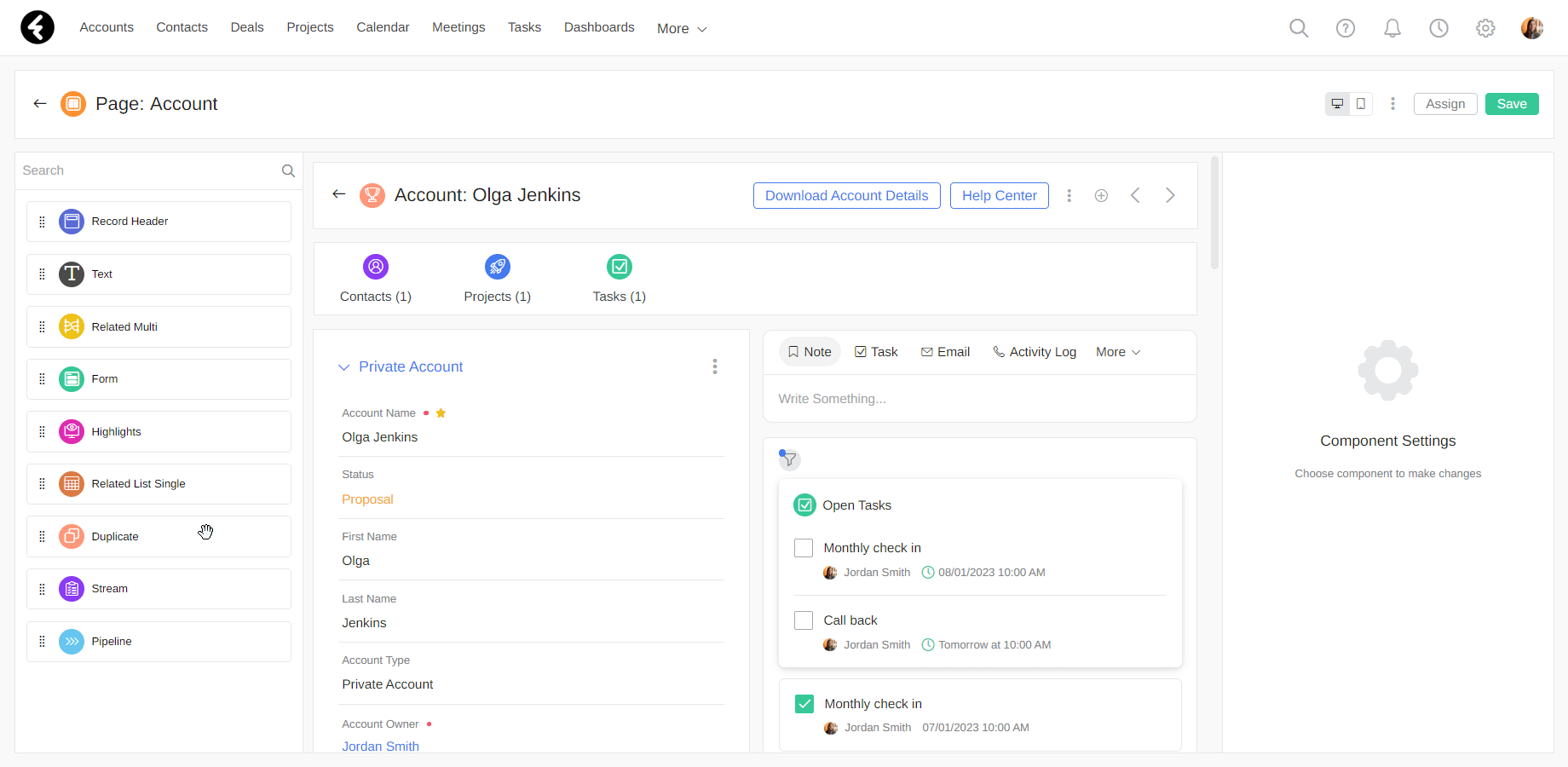
Task: Go back from Account: Olga Jenkins record
Action: tap(339, 194)
